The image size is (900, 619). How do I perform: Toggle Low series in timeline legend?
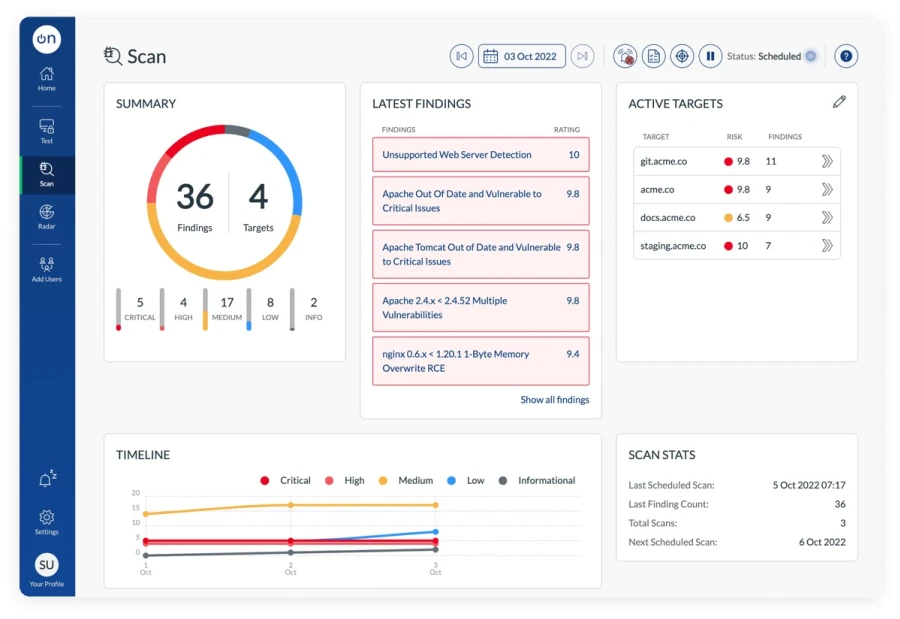pyautogui.click(x=465, y=481)
